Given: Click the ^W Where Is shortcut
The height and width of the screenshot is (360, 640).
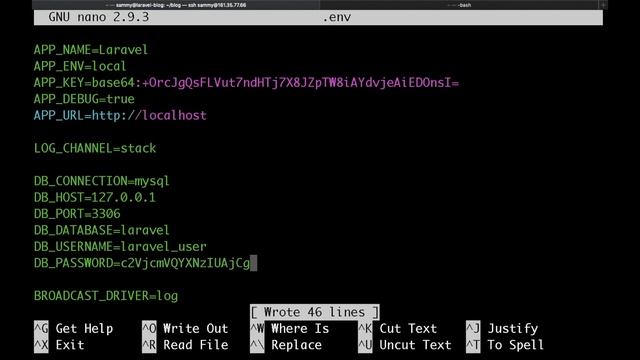Looking at the screenshot, I should point(289,329).
